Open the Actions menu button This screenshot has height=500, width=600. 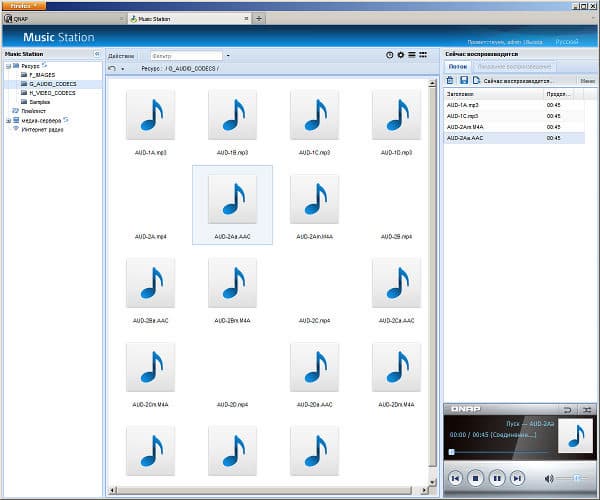pos(121,56)
